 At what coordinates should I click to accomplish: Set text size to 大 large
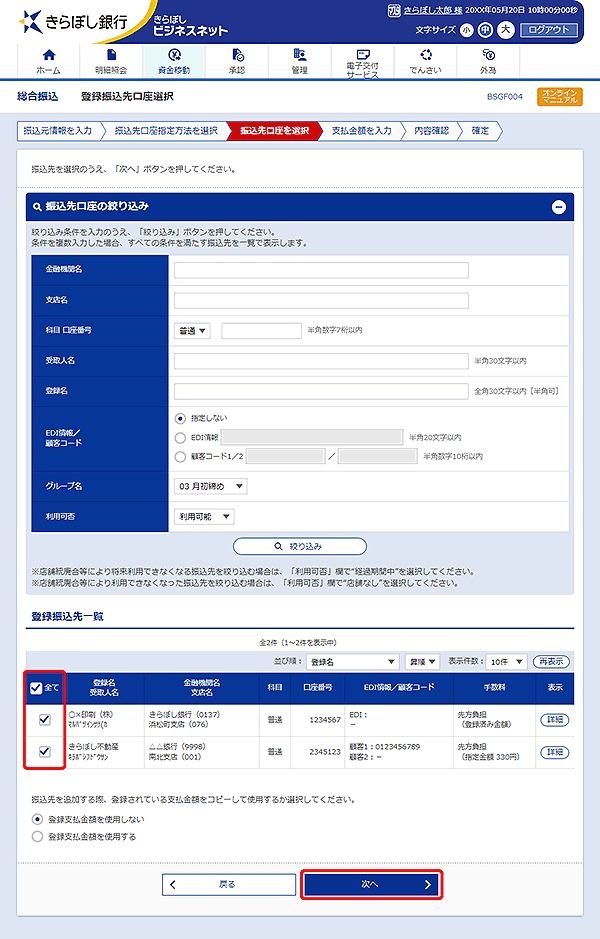pyautogui.click(x=505, y=30)
